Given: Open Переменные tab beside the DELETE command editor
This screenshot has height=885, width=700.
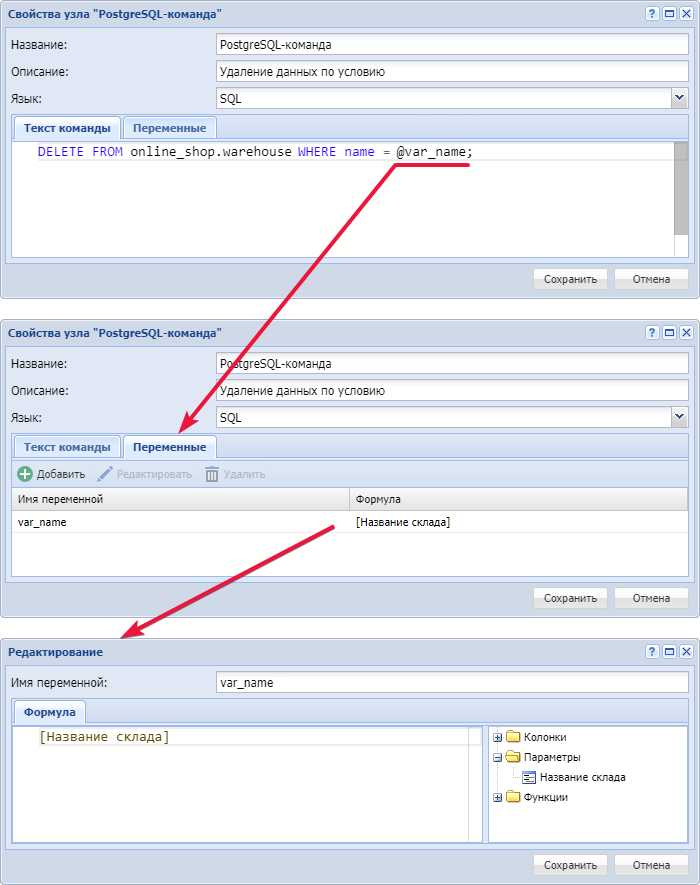Looking at the screenshot, I should (x=169, y=128).
